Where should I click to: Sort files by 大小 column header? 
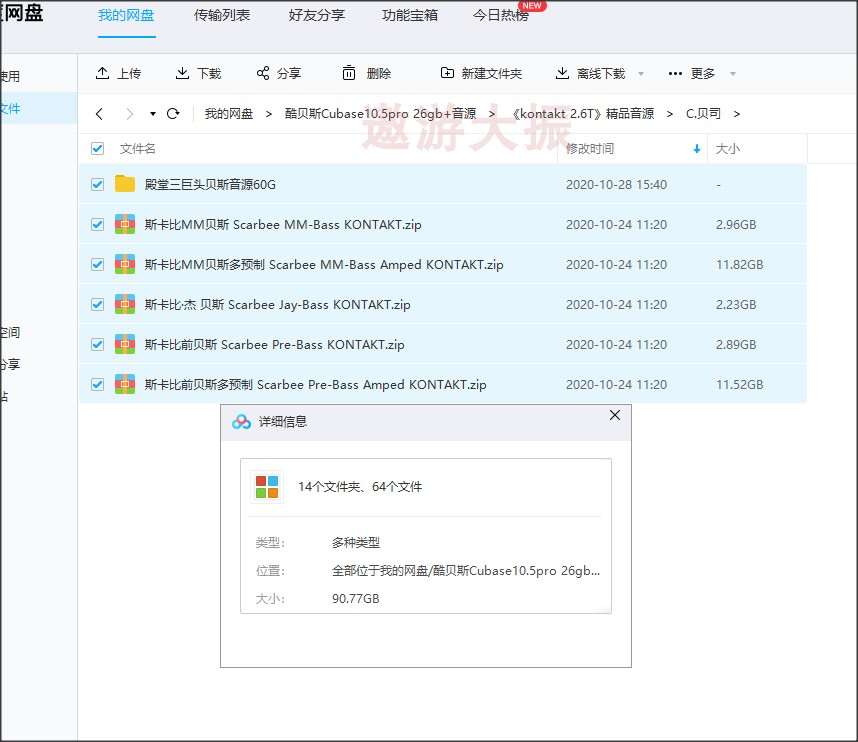728,149
